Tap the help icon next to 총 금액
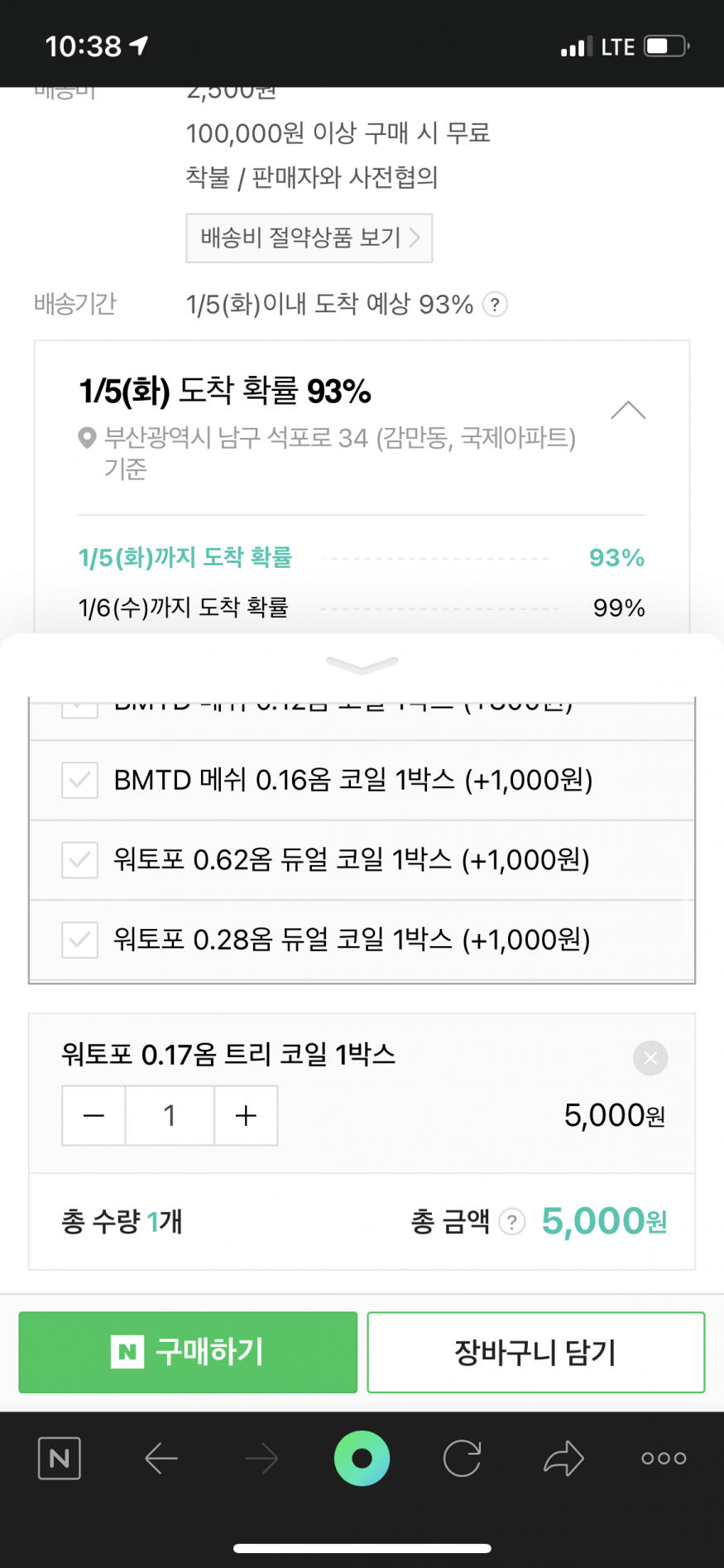The width and height of the screenshot is (724, 1568). 512,1222
